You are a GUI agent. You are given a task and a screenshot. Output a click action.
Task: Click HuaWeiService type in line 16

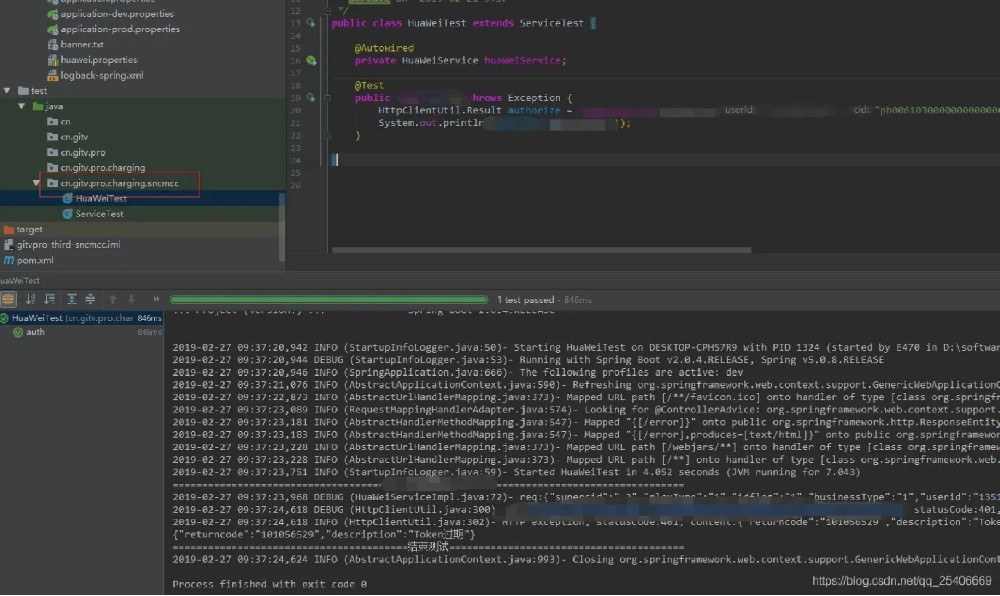[x=439, y=60]
